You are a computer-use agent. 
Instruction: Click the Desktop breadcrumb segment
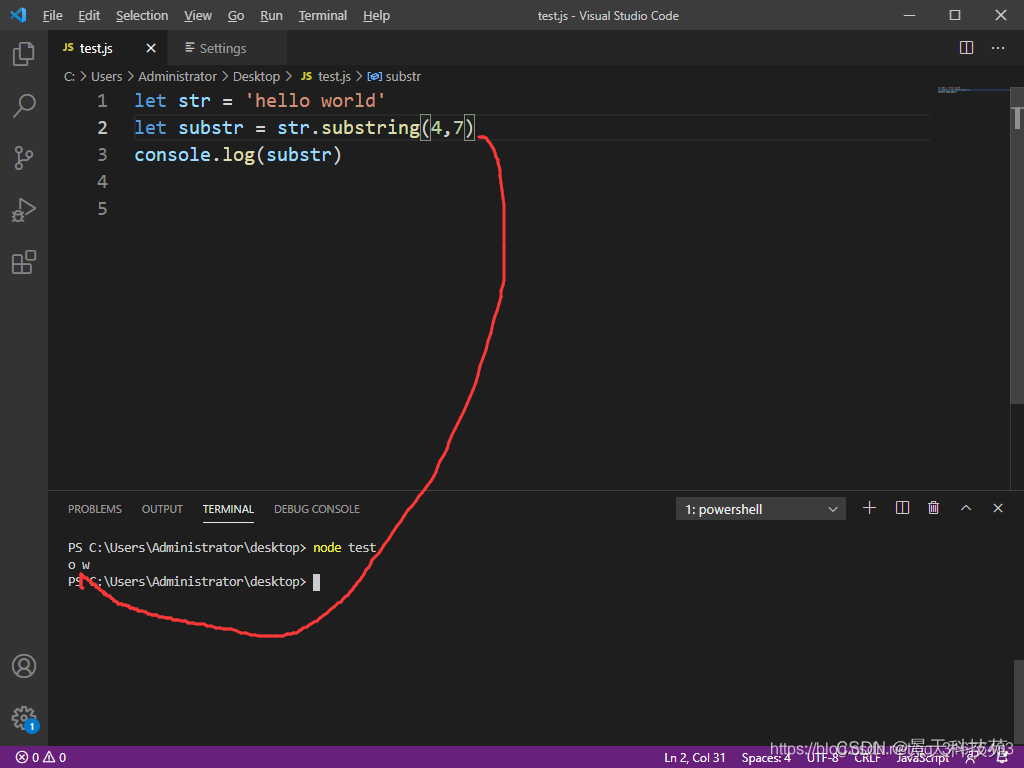tap(256, 76)
